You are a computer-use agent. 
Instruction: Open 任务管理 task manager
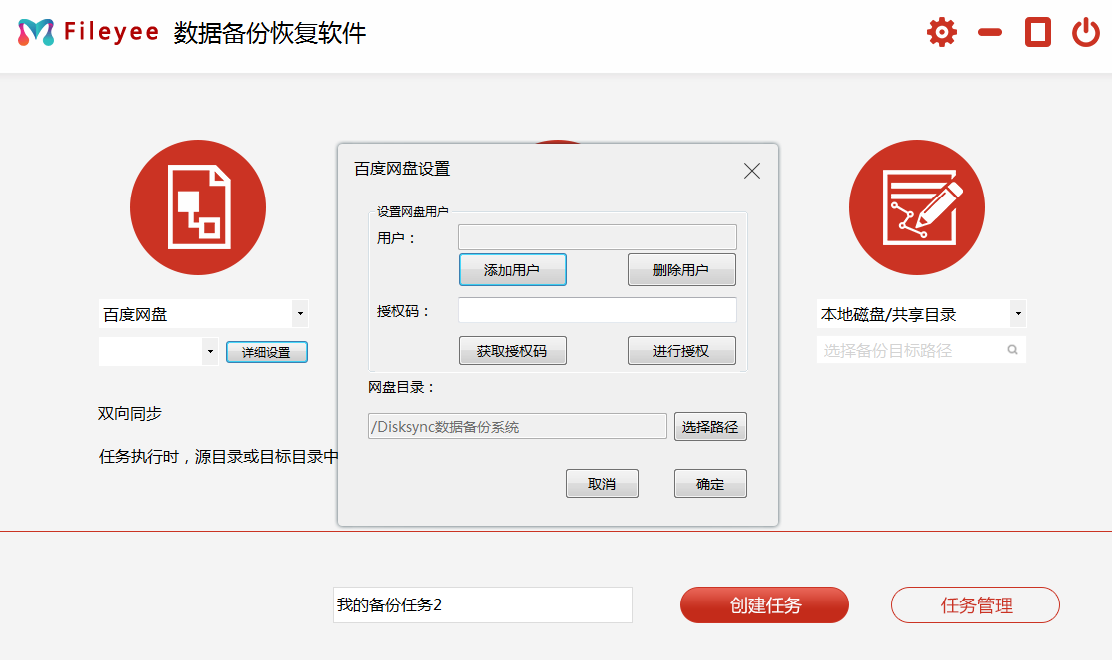[975, 605]
